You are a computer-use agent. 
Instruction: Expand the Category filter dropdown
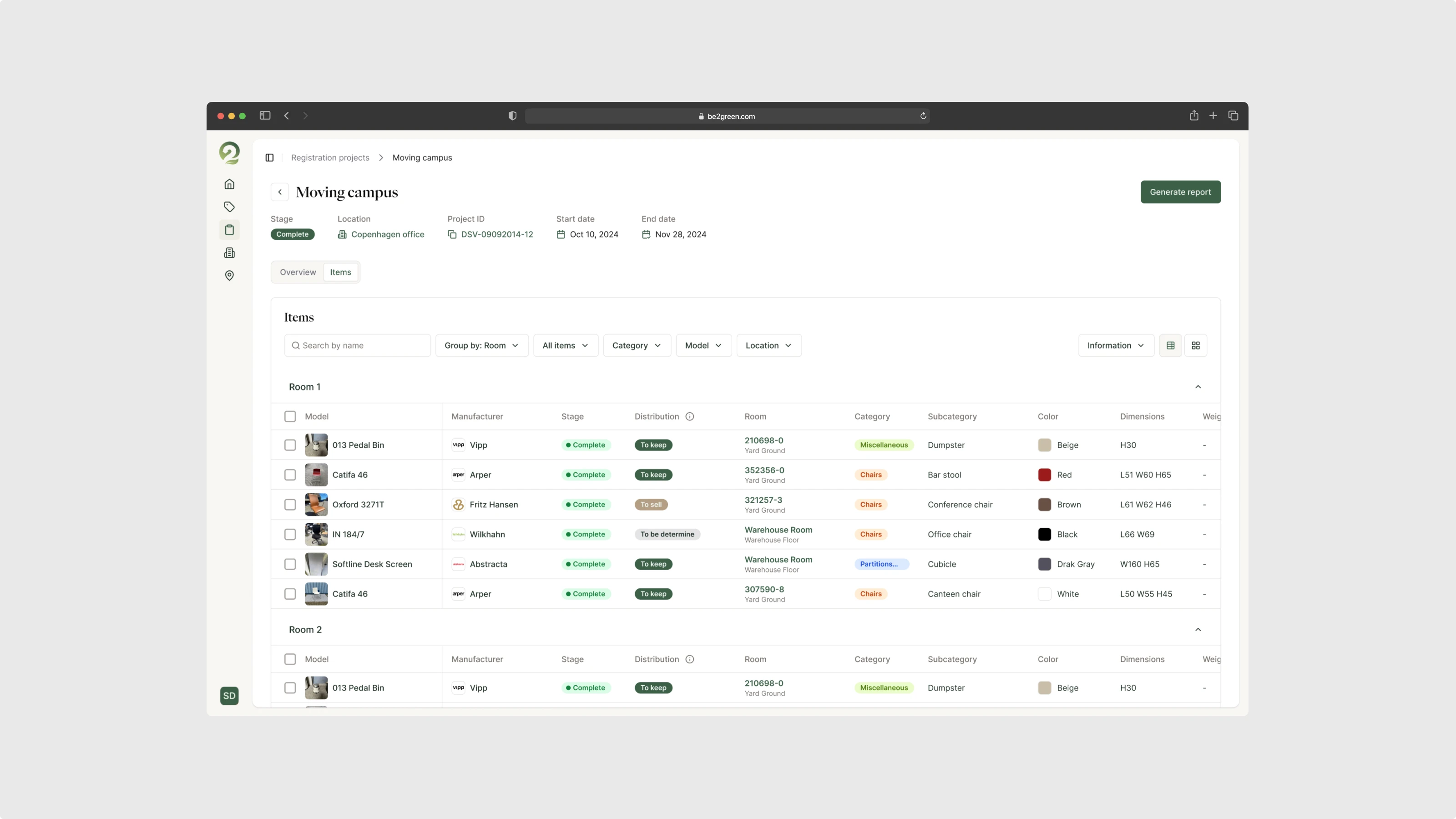[637, 345]
